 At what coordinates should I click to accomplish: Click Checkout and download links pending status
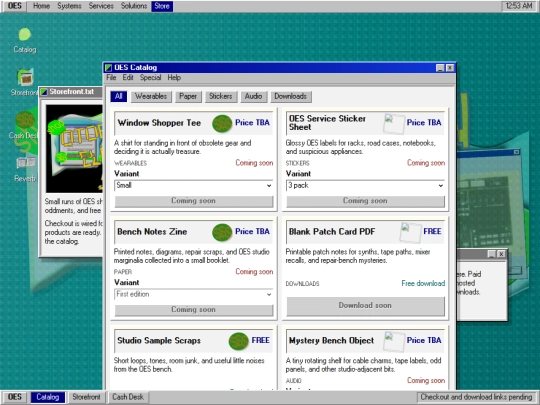476,397
